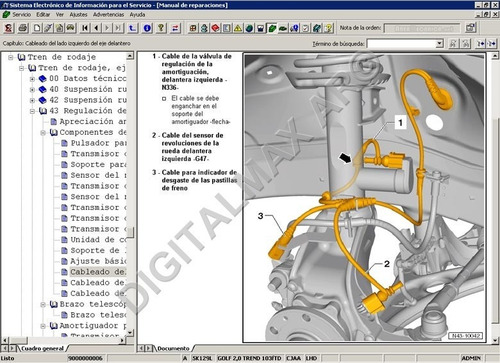Click the red book icon in toolbar
The image size is (500, 363).
(x=215, y=28)
